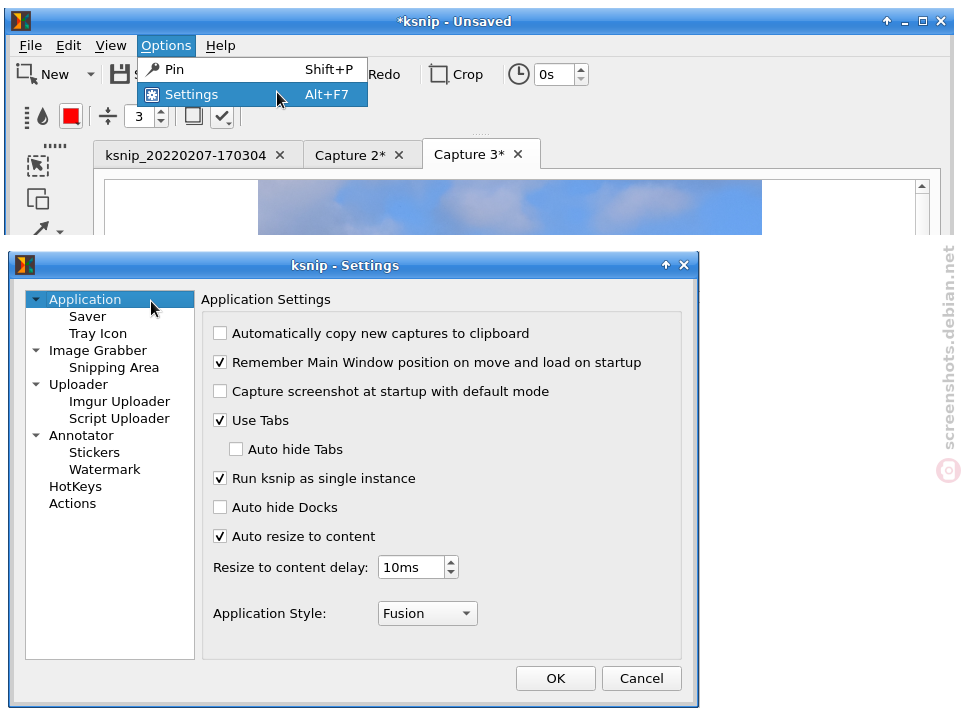Screen dimensions: 961x716
Task: Click the keep-above arrow in main title bar
Action: 887,21
